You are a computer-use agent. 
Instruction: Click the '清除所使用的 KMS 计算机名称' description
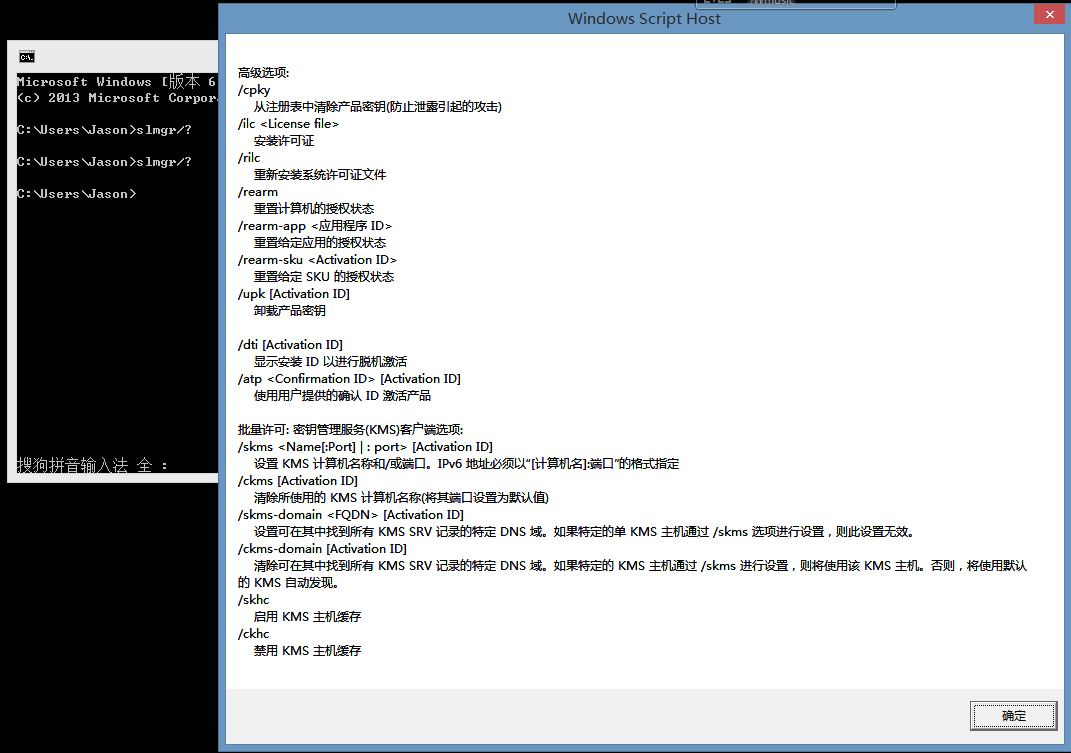point(401,497)
